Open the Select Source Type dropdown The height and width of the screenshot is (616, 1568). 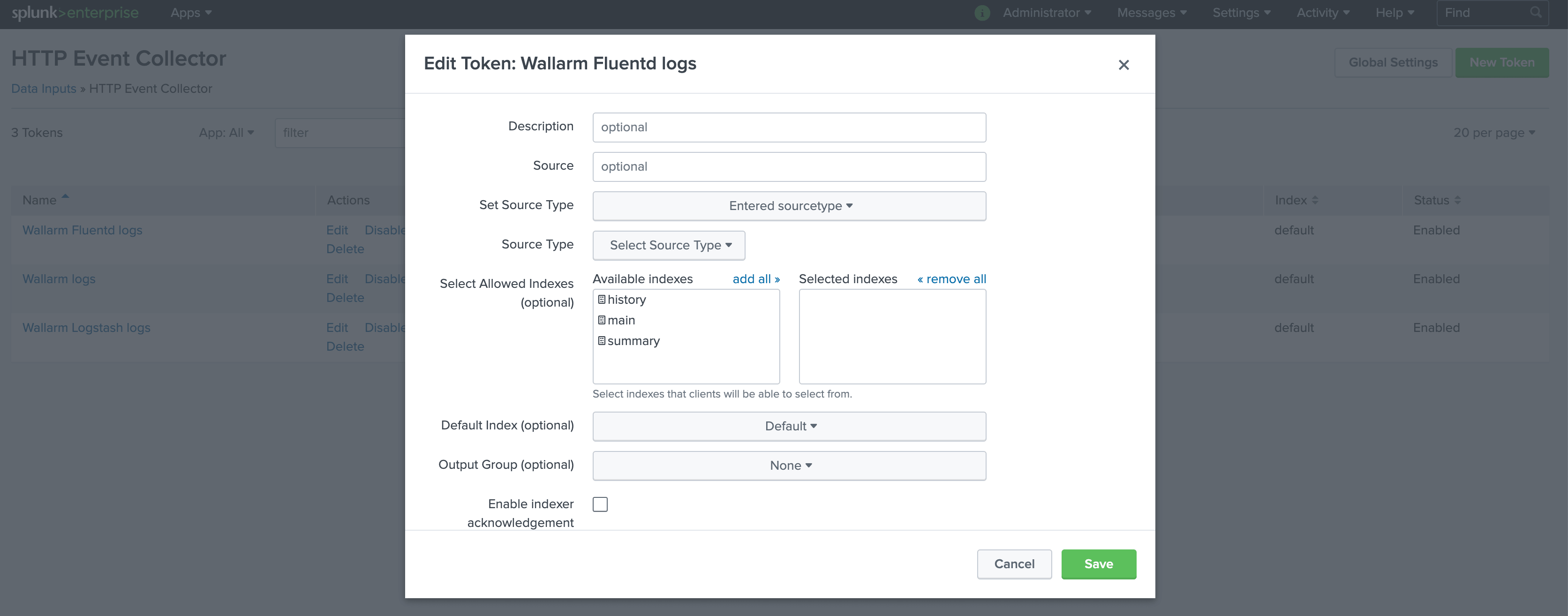coord(668,245)
